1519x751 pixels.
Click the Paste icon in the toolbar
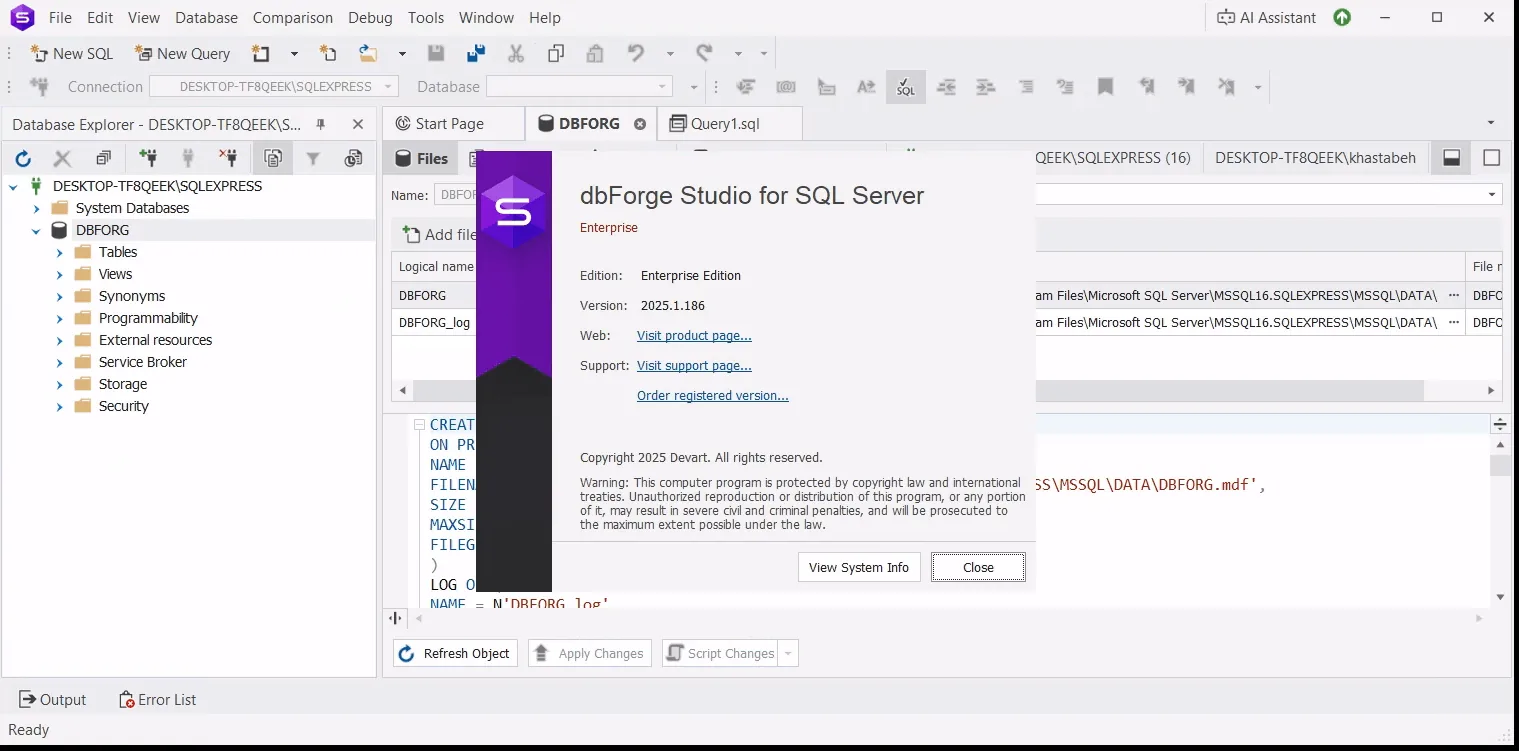click(595, 54)
